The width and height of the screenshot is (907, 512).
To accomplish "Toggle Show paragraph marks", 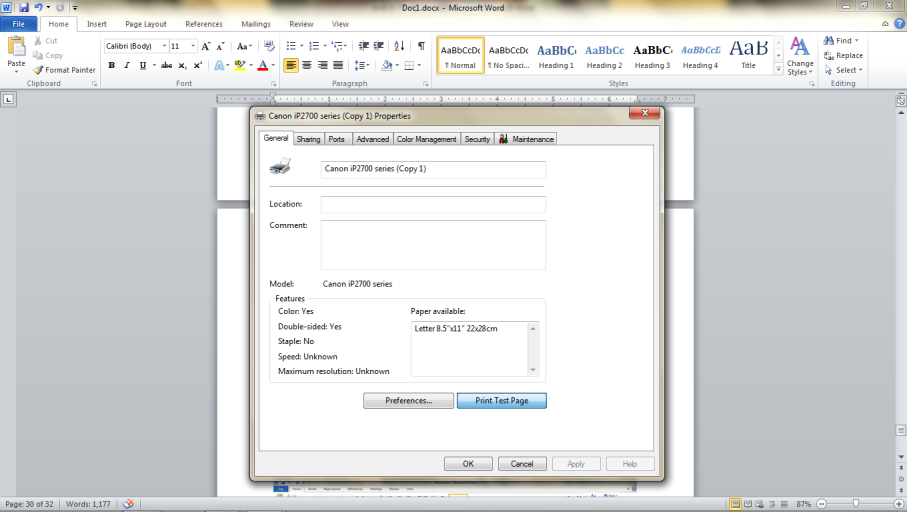I will point(421,46).
